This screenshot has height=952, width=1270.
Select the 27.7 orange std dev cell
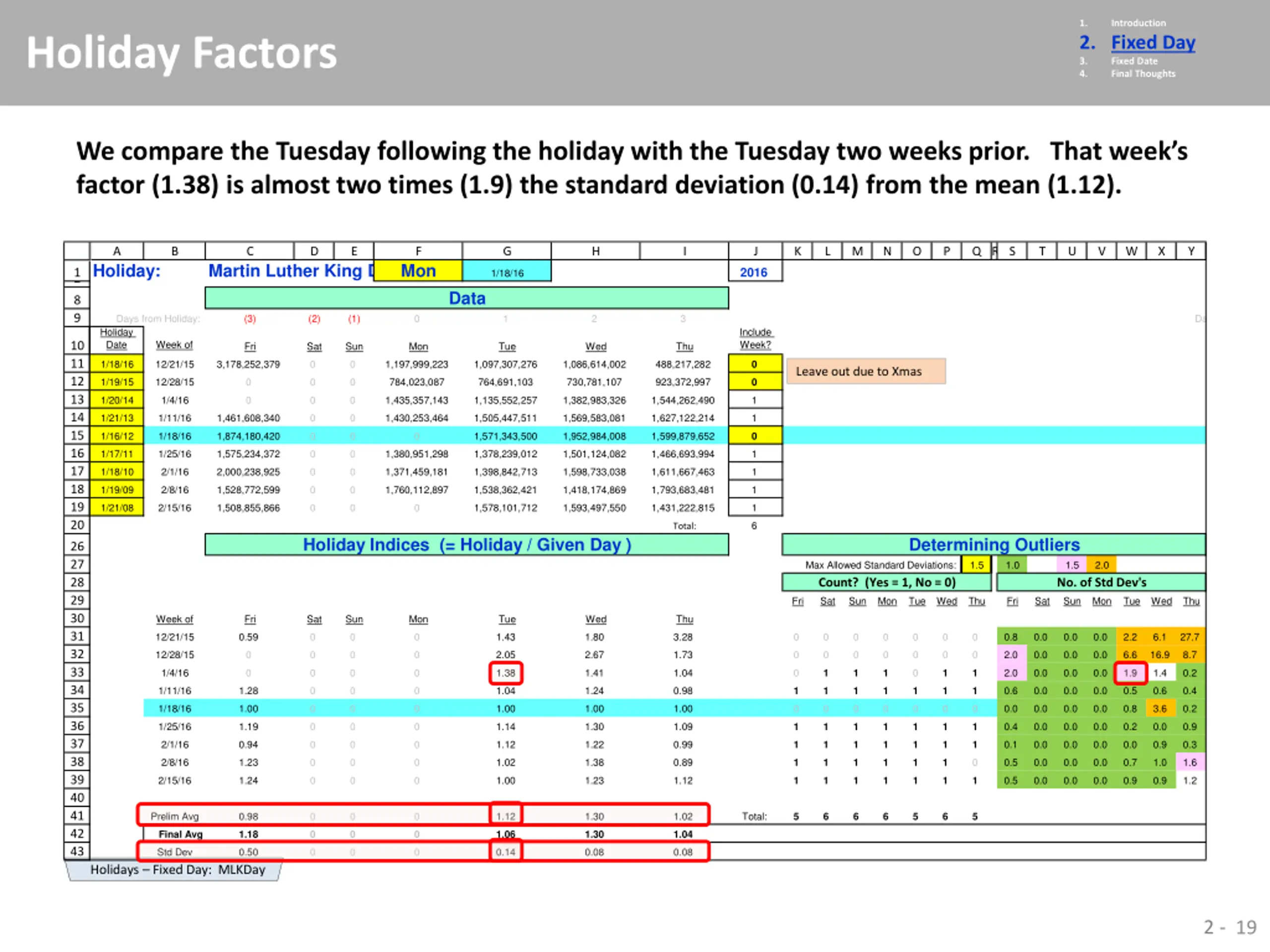(1190, 637)
